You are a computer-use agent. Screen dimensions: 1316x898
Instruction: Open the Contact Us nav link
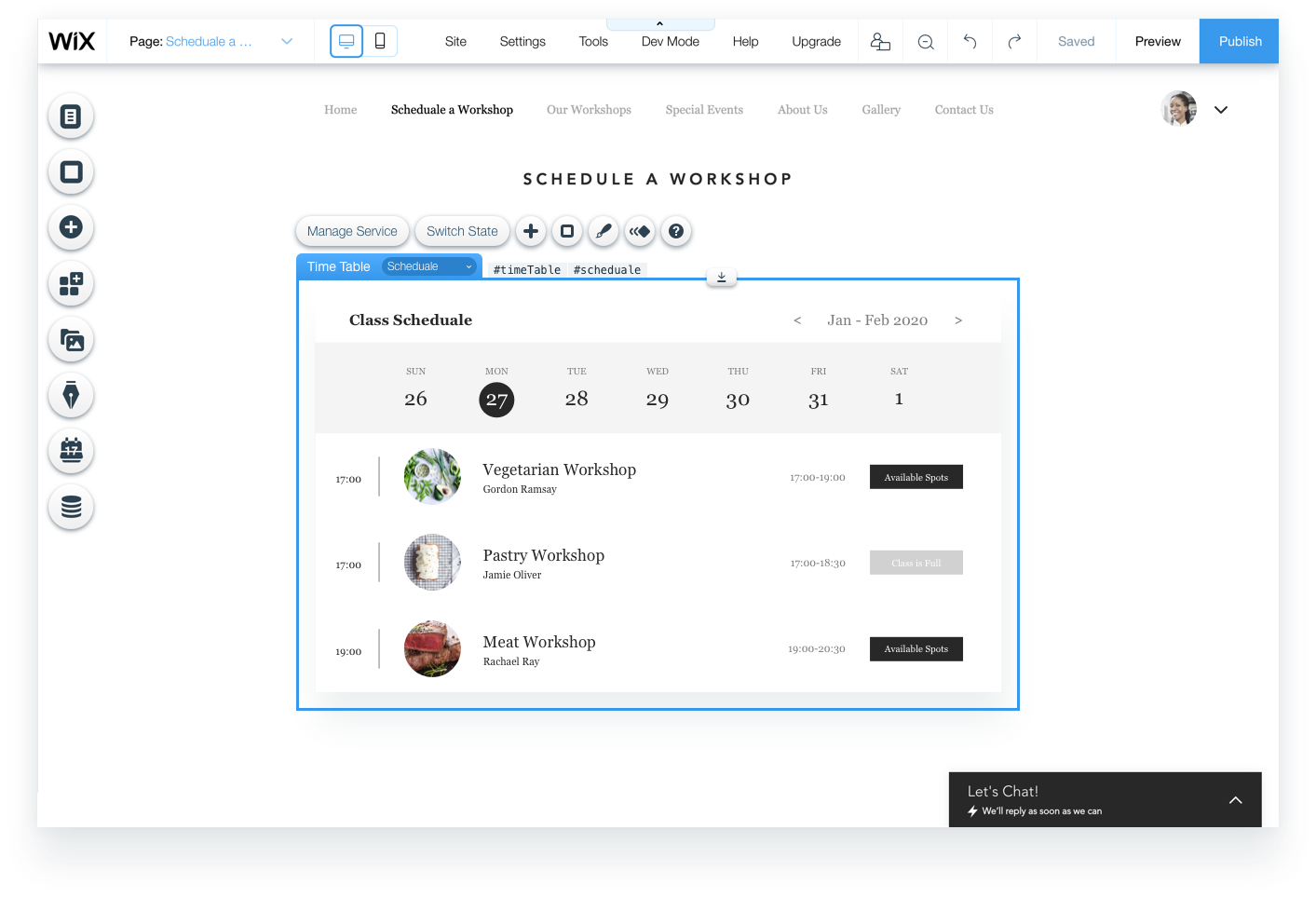tap(964, 110)
